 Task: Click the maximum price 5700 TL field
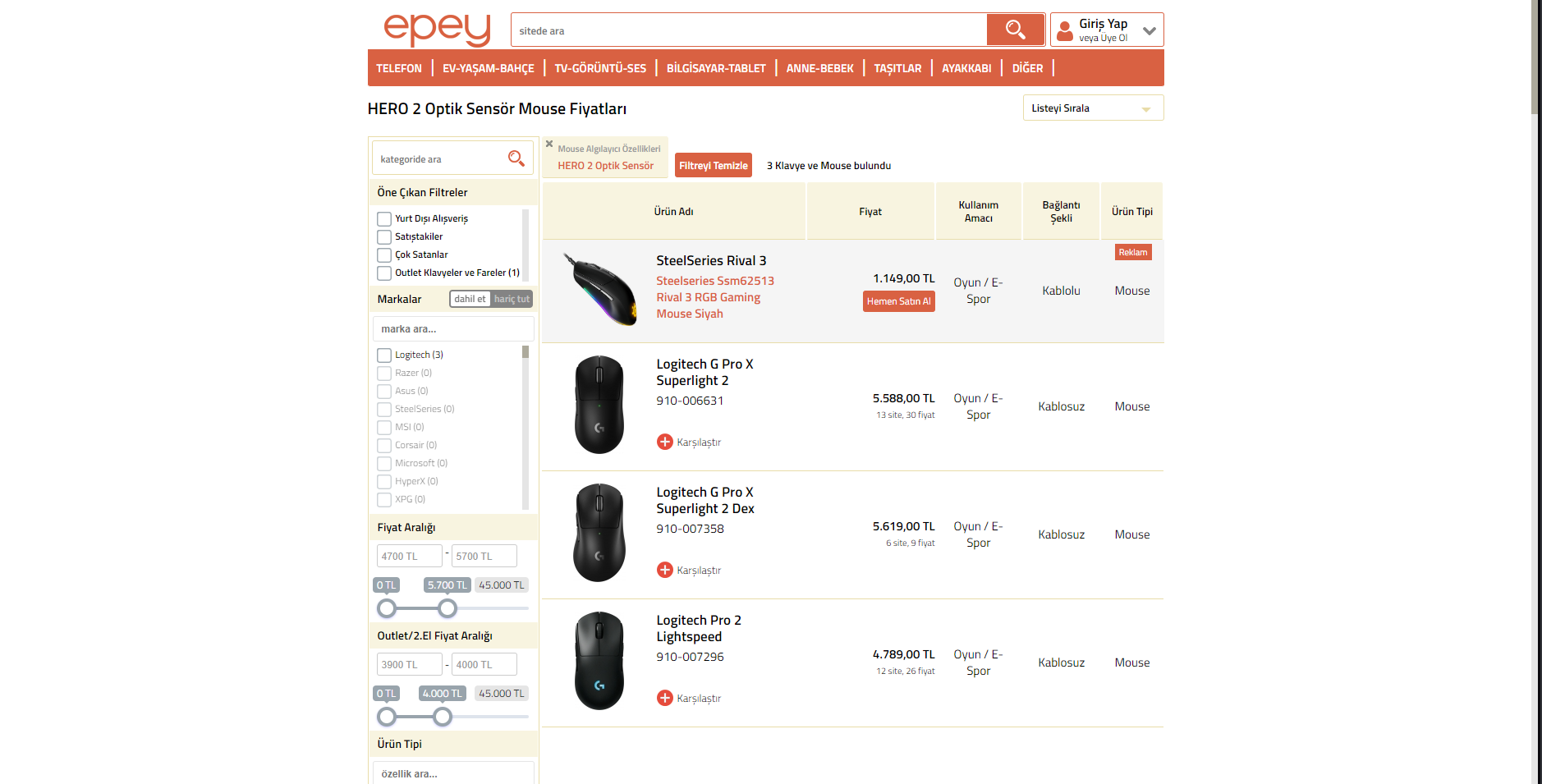click(484, 556)
